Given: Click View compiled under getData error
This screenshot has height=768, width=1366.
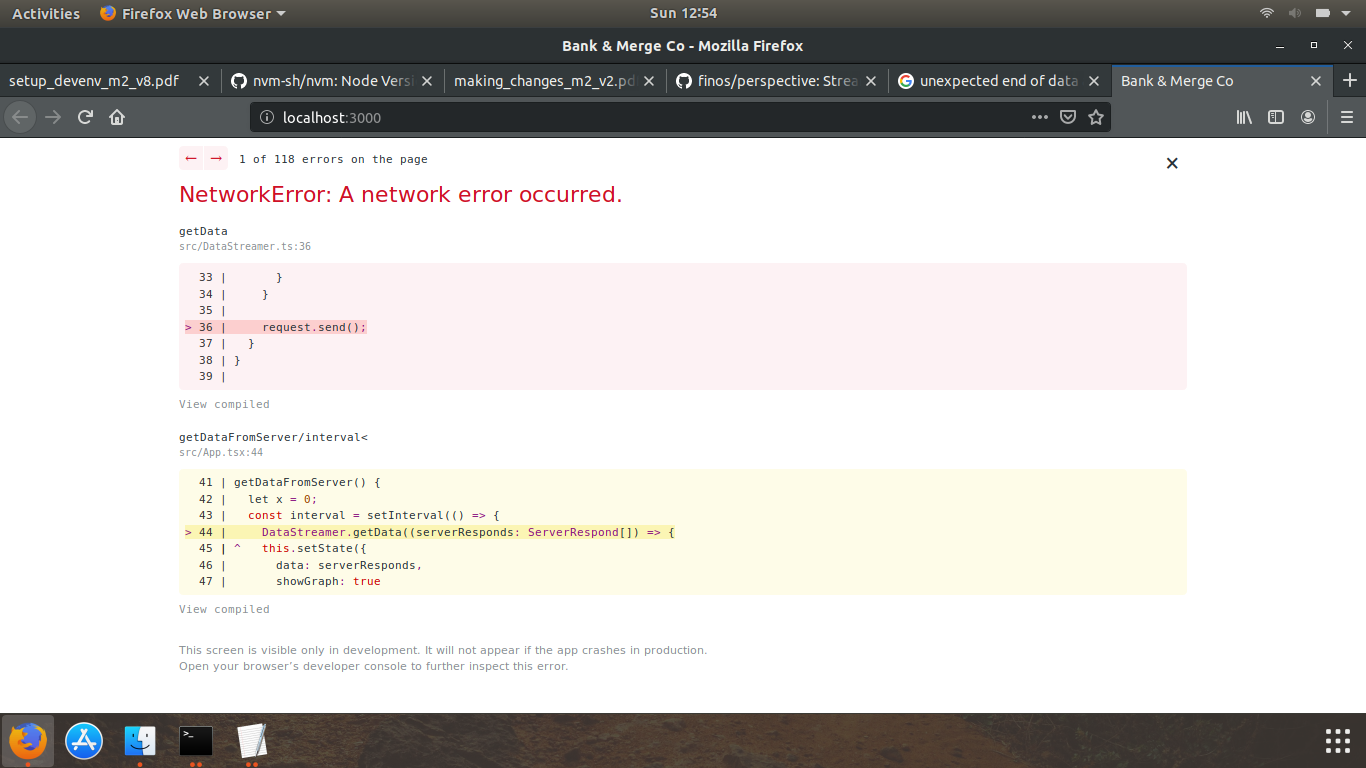Looking at the screenshot, I should pos(224,404).
